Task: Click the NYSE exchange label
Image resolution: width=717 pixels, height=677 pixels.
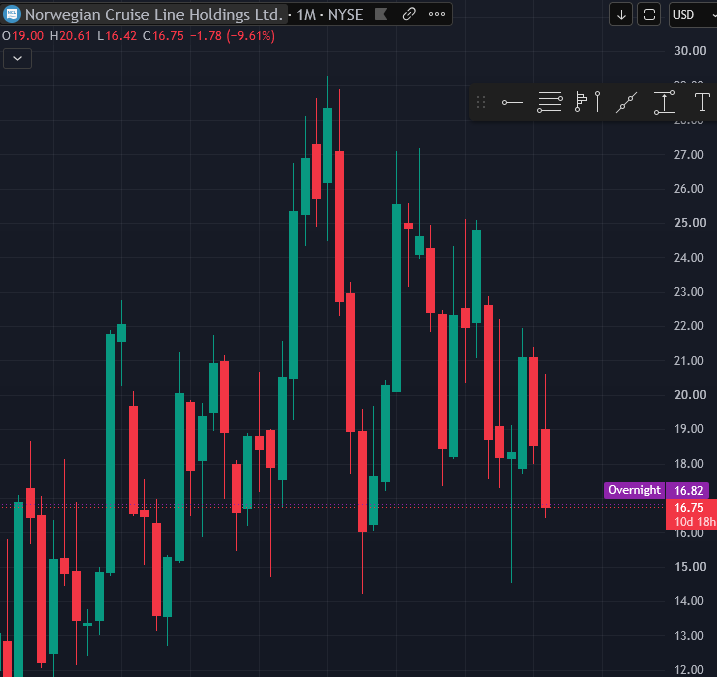Action: pos(345,15)
